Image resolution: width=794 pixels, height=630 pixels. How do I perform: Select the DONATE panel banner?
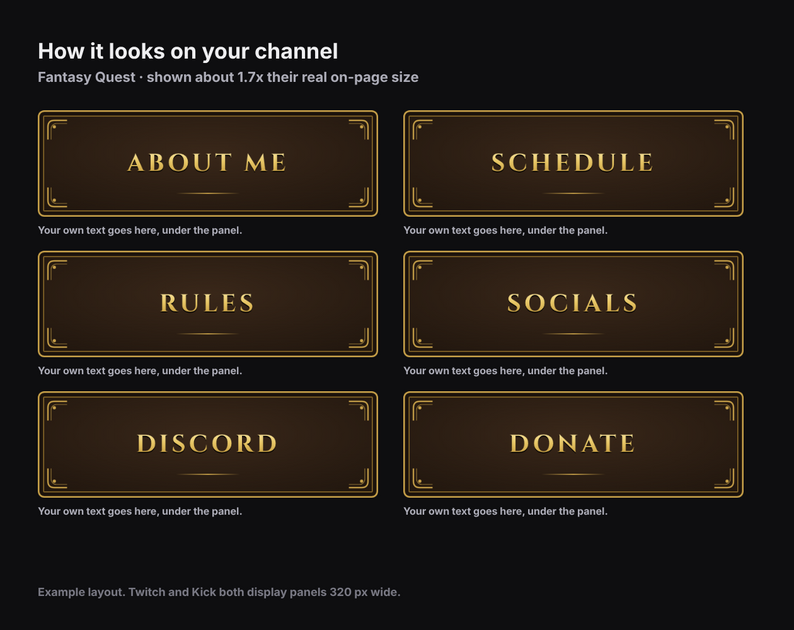(x=573, y=444)
